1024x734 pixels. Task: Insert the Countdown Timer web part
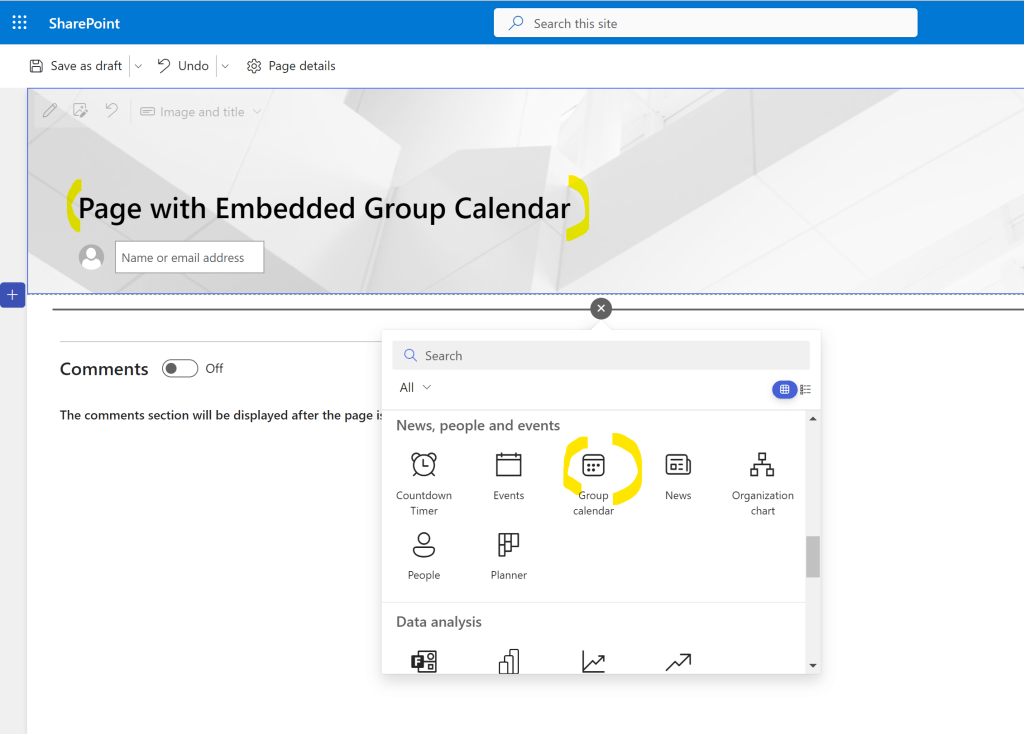click(424, 480)
